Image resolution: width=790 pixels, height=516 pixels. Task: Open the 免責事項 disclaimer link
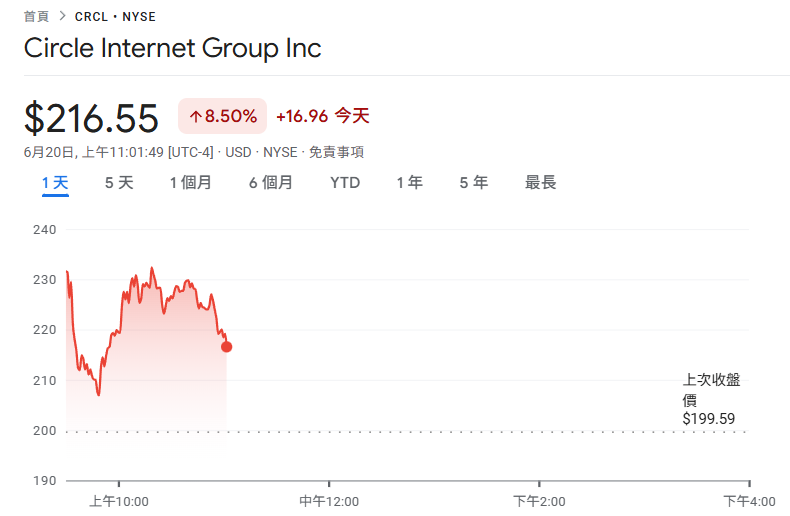click(x=336, y=152)
